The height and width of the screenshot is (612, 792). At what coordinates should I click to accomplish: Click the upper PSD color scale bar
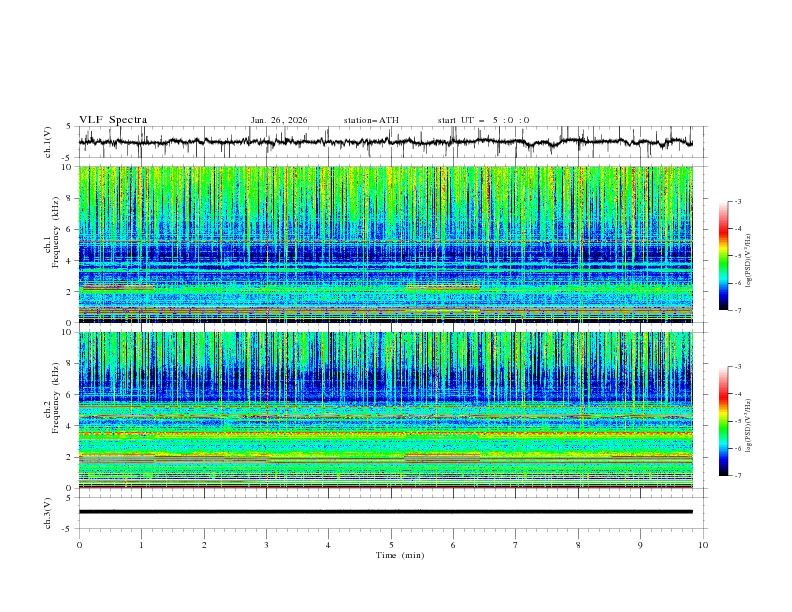pyautogui.click(x=723, y=256)
